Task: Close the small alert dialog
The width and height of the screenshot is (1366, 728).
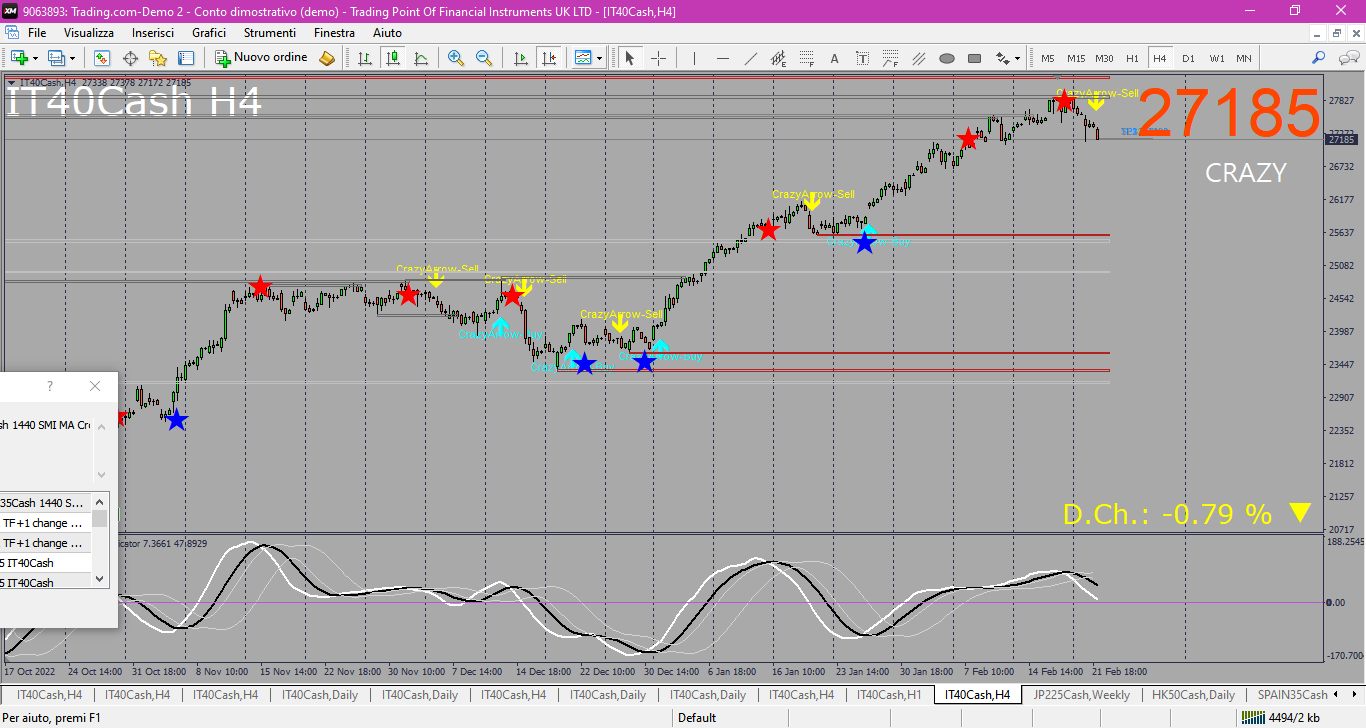Action: (95, 386)
